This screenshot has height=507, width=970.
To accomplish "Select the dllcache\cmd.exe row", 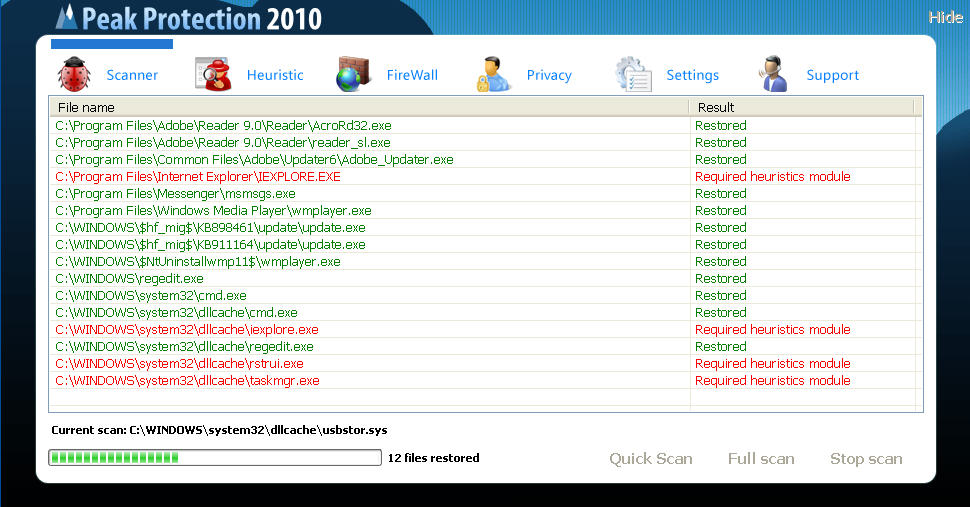I will click(486, 313).
